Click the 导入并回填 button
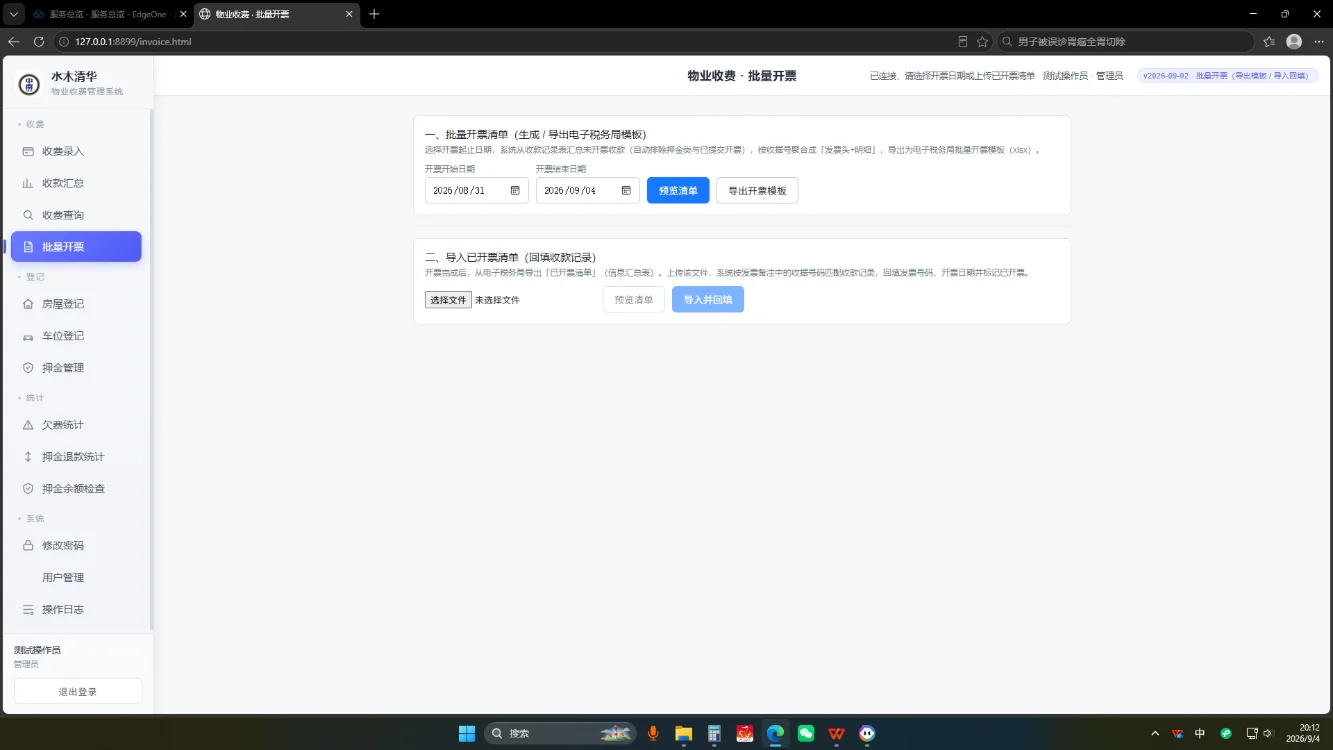 pos(708,300)
